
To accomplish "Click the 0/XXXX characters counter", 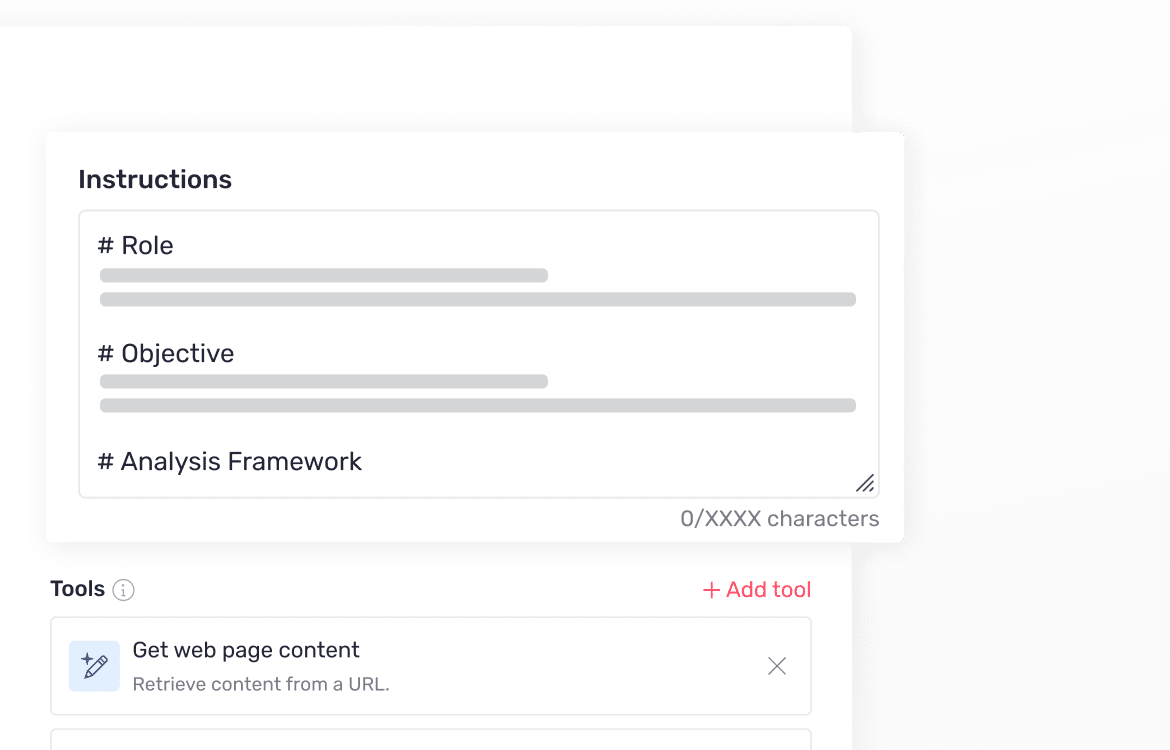I will pos(779,519).
